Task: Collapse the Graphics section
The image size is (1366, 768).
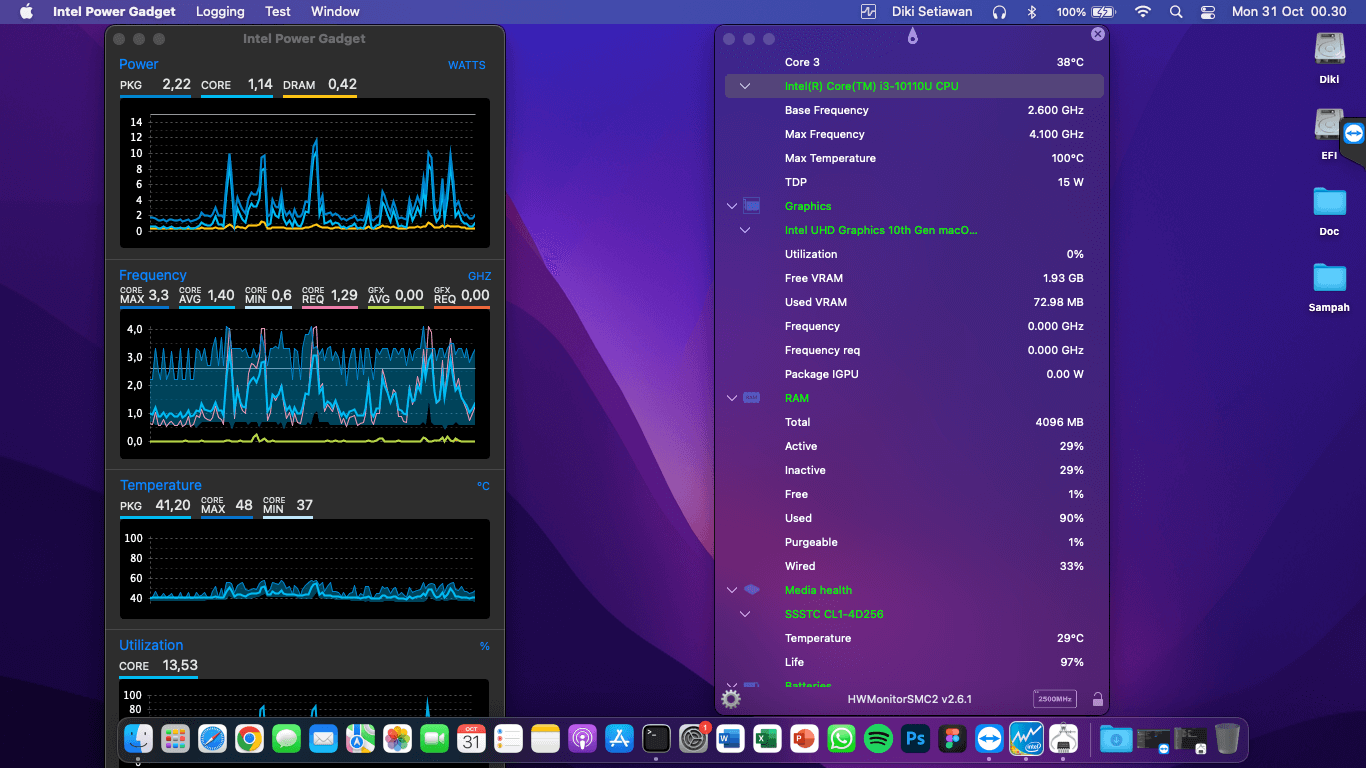Action: click(x=732, y=206)
